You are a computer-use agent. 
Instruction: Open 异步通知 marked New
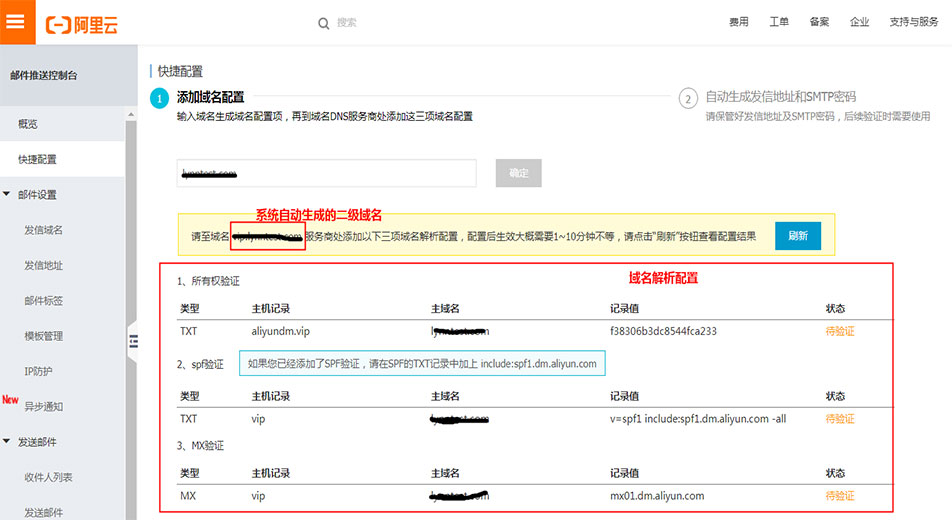tap(43, 406)
